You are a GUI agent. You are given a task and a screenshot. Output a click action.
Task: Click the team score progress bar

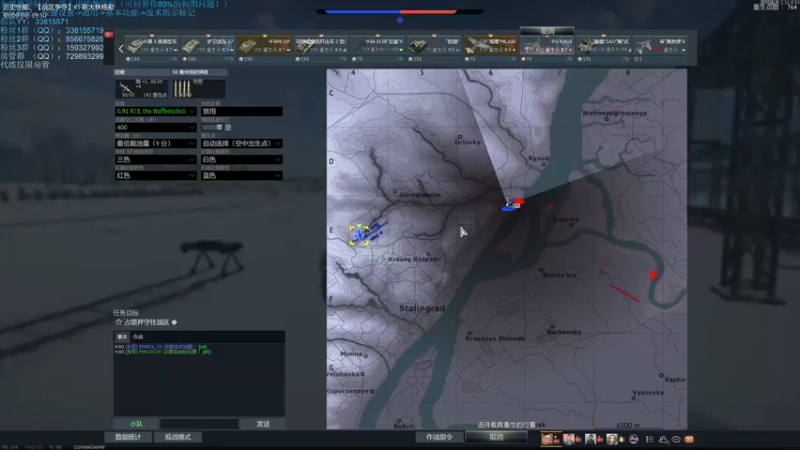coord(400,11)
